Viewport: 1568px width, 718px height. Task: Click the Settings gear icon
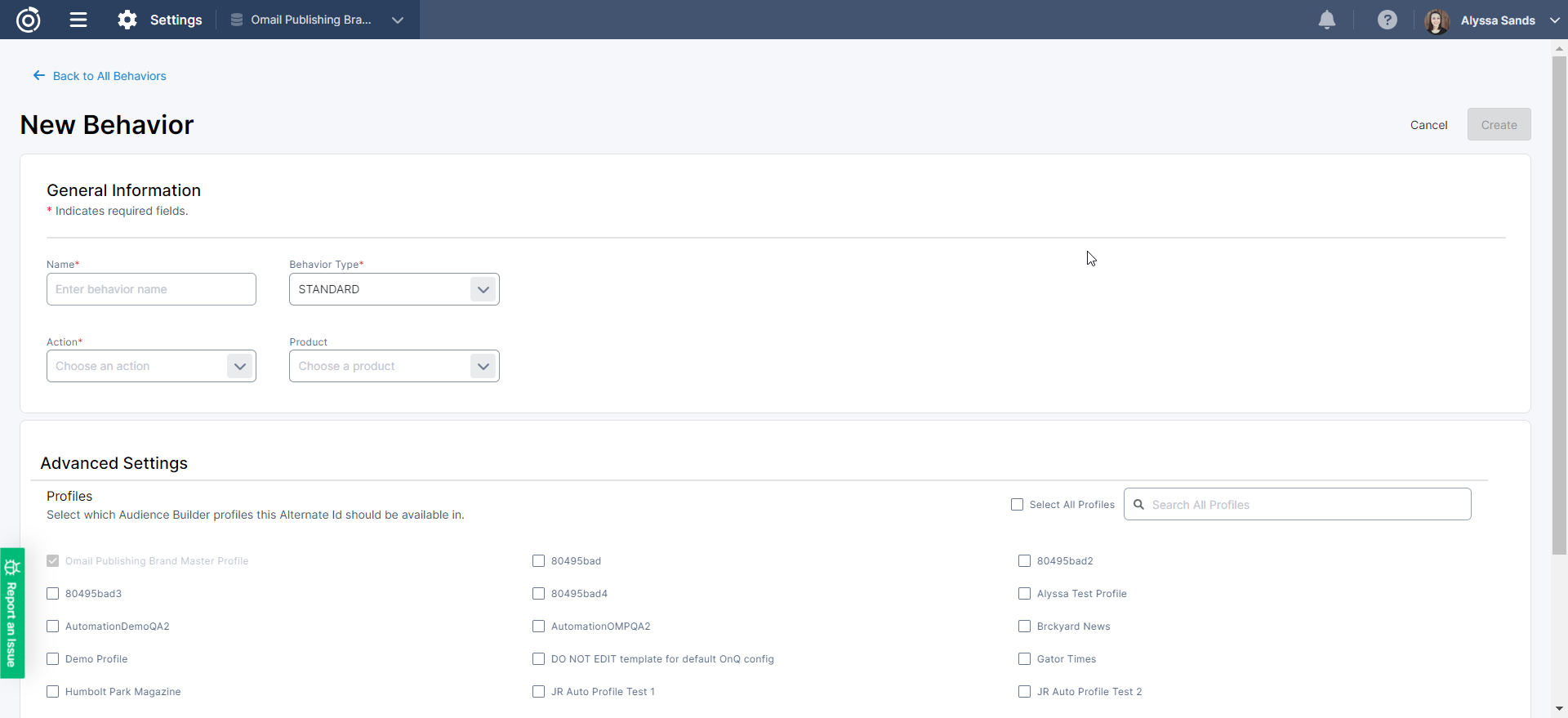127,20
